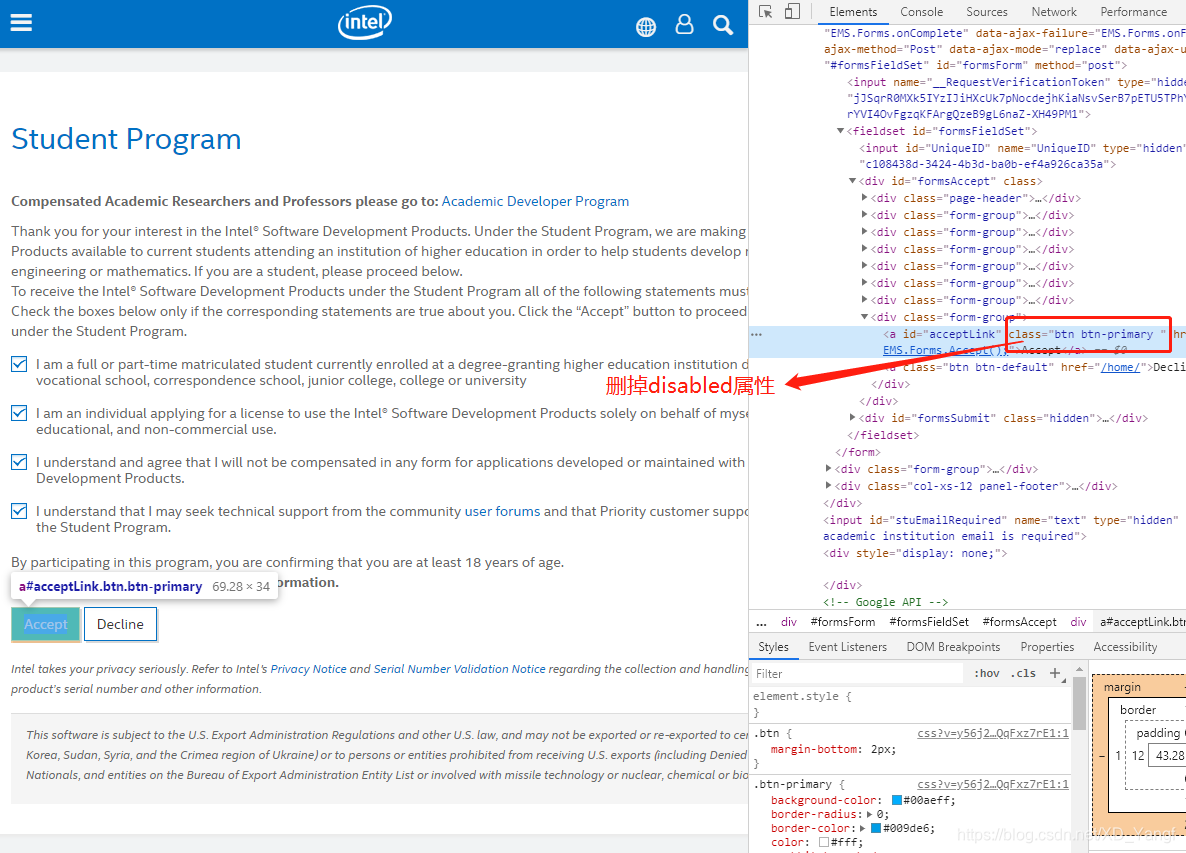Activate the DevTools inspect element picker
Screen dimensions: 1186x853
pos(765,11)
